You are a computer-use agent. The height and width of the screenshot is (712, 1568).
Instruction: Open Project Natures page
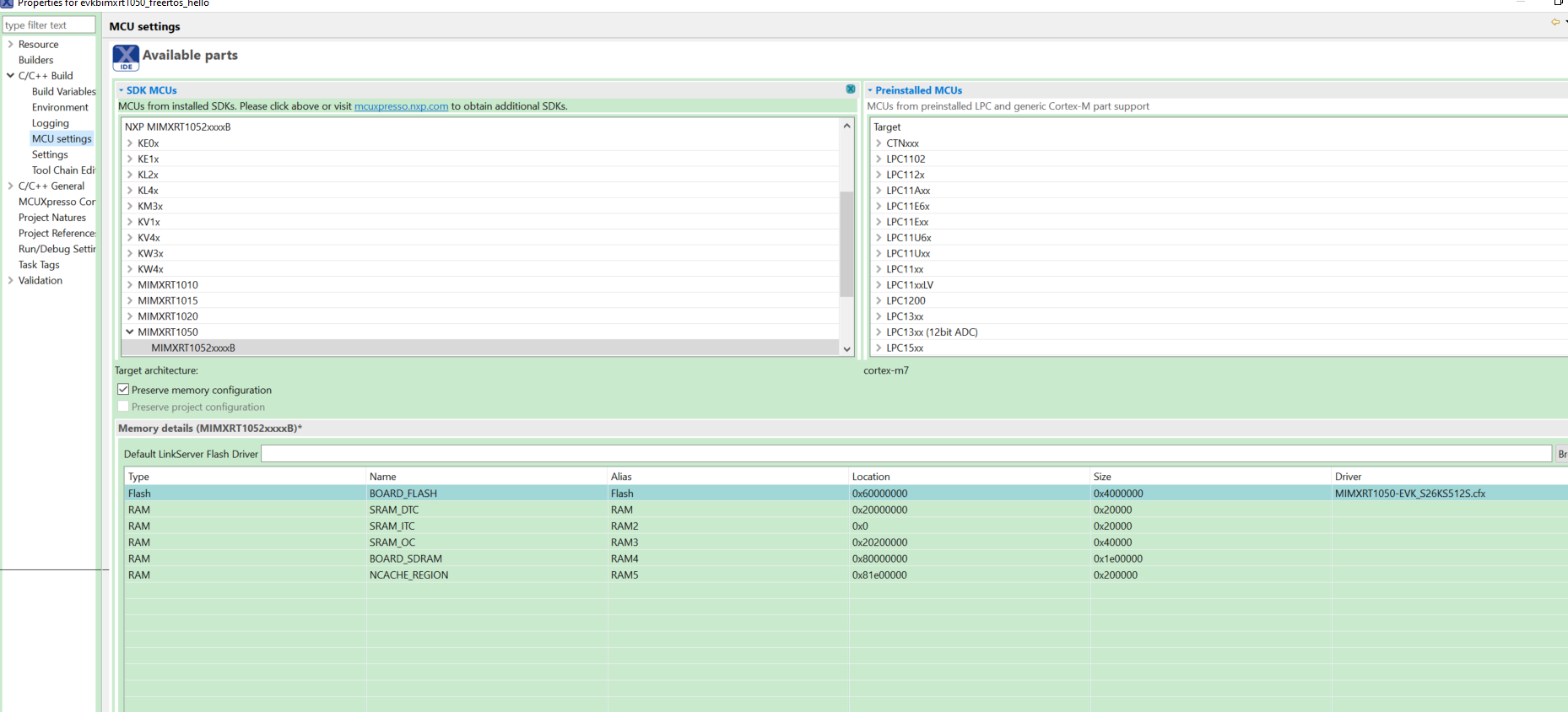52,218
